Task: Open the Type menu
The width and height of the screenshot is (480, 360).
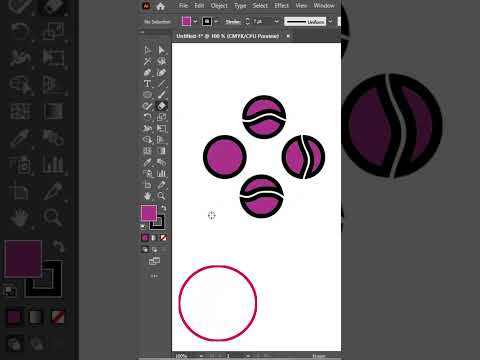Action: [240, 6]
